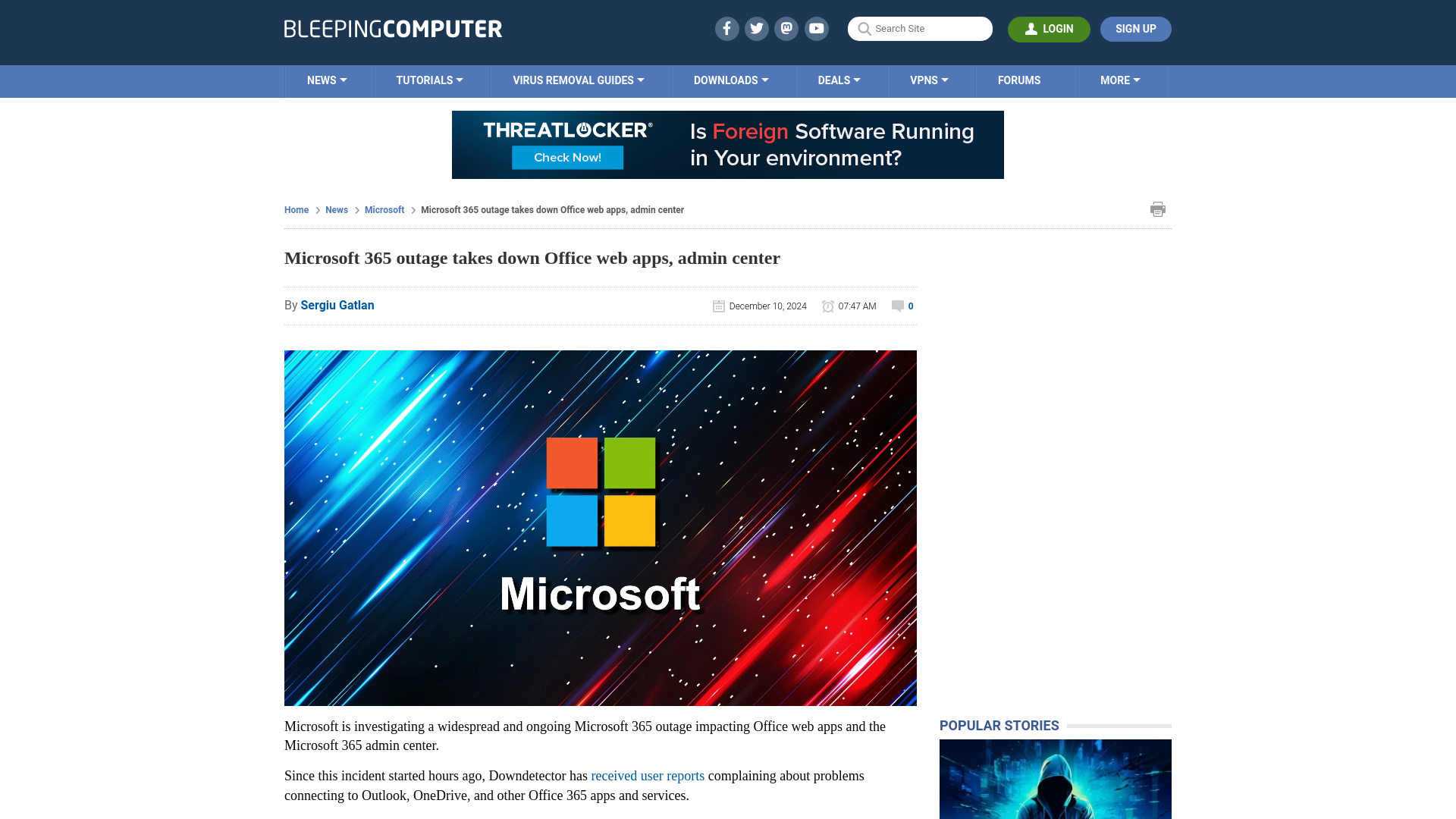Click the LOGIN user account icon
The width and height of the screenshot is (1456, 819).
[1031, 29]
